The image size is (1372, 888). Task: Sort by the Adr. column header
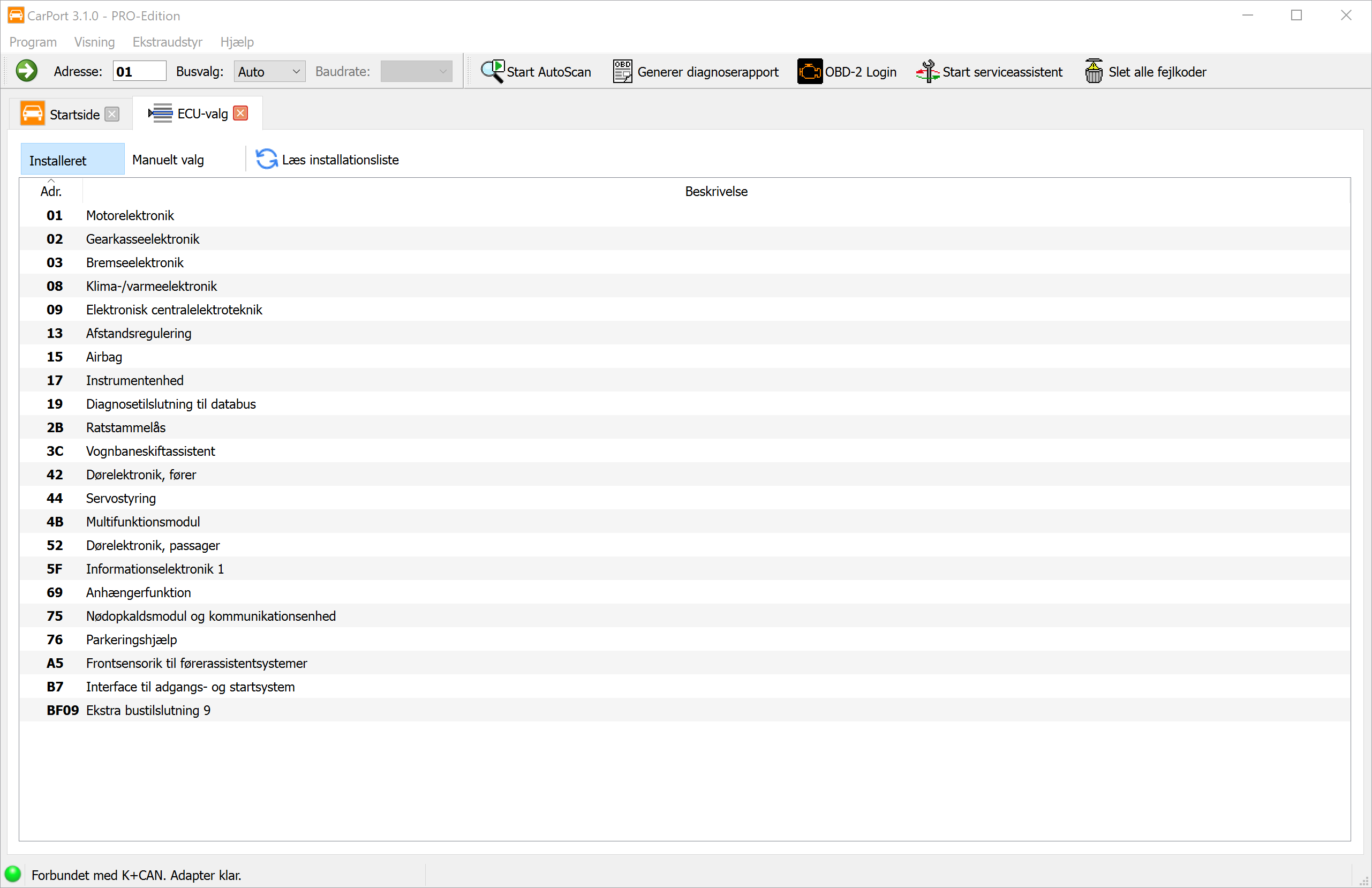51,191
